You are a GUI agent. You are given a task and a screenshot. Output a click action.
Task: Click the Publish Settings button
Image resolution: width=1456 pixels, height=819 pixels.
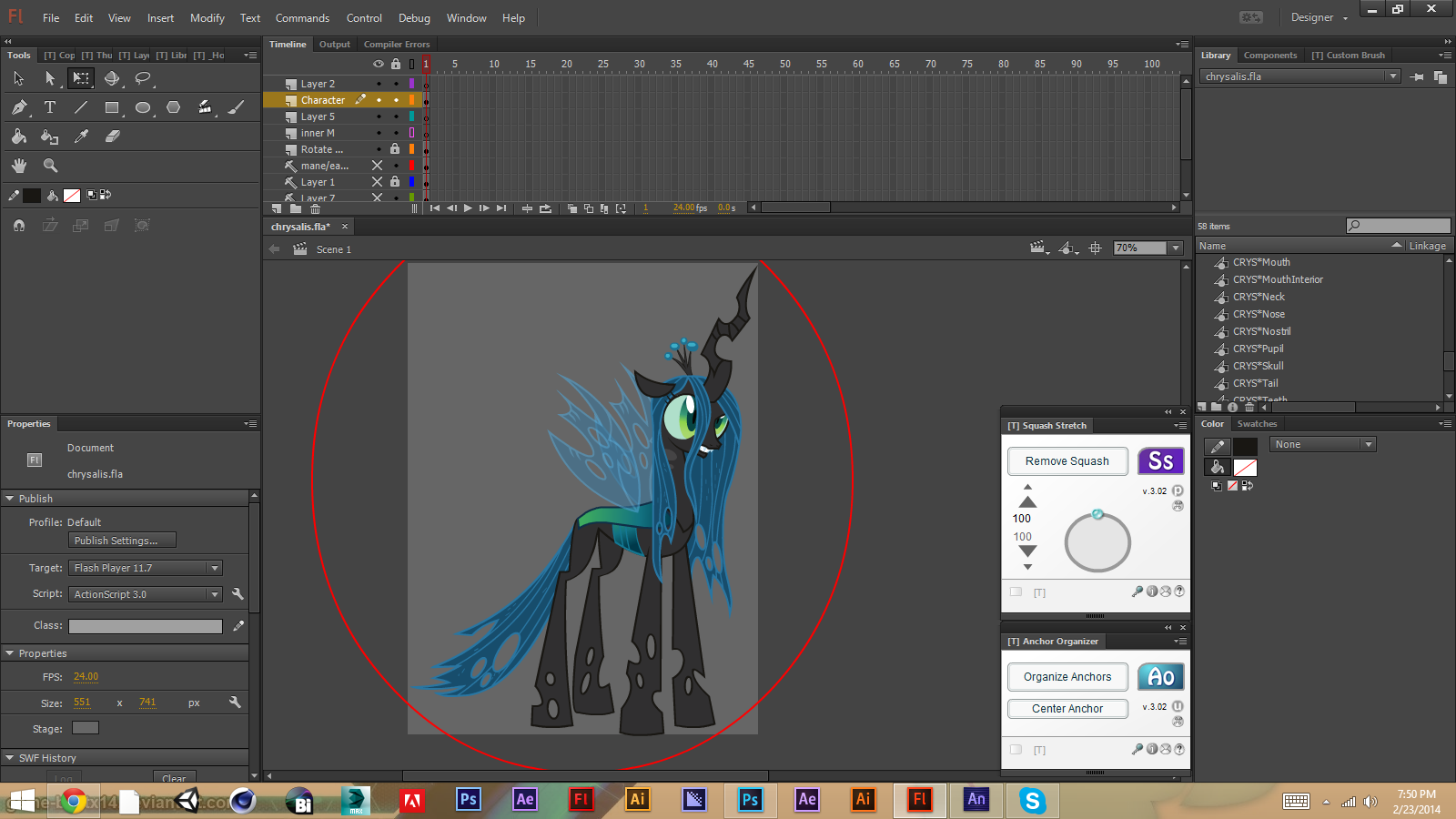click(122, 541)
